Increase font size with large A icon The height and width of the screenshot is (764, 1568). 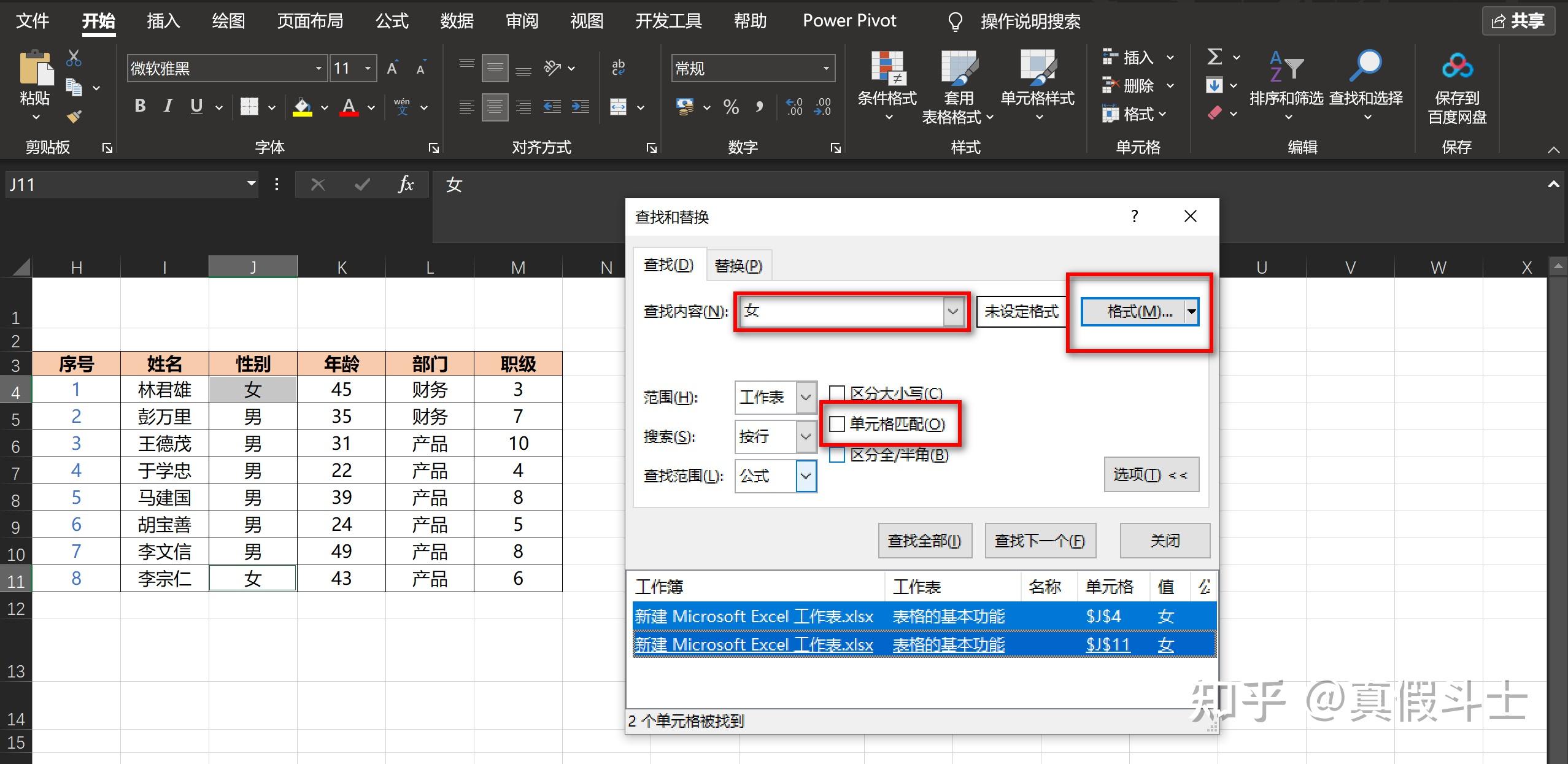[x=393, y=68]
